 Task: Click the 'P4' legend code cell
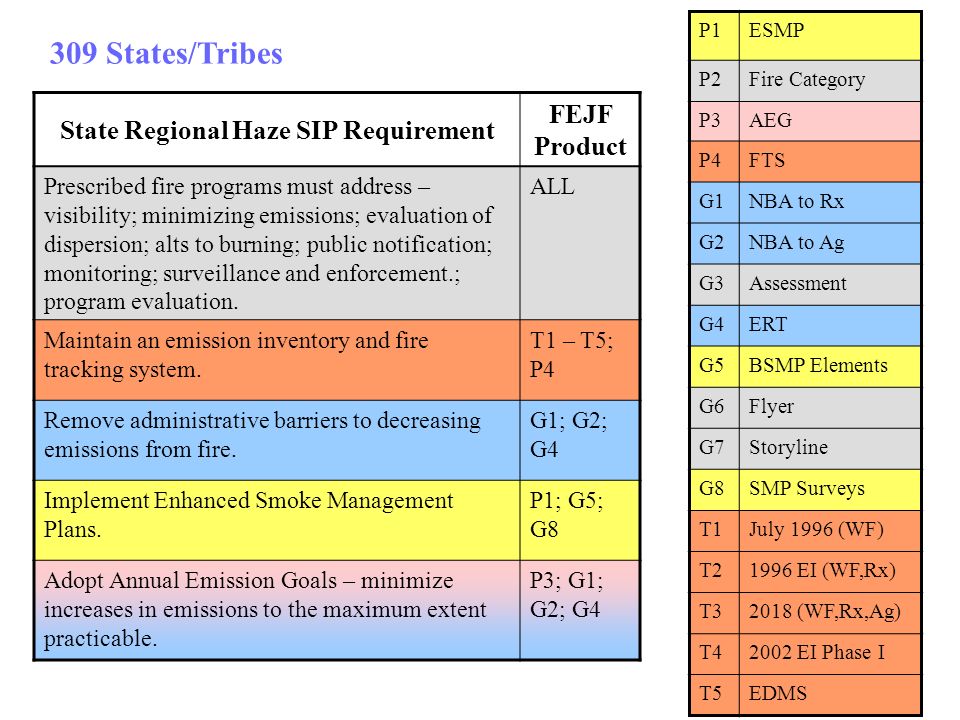714,162
